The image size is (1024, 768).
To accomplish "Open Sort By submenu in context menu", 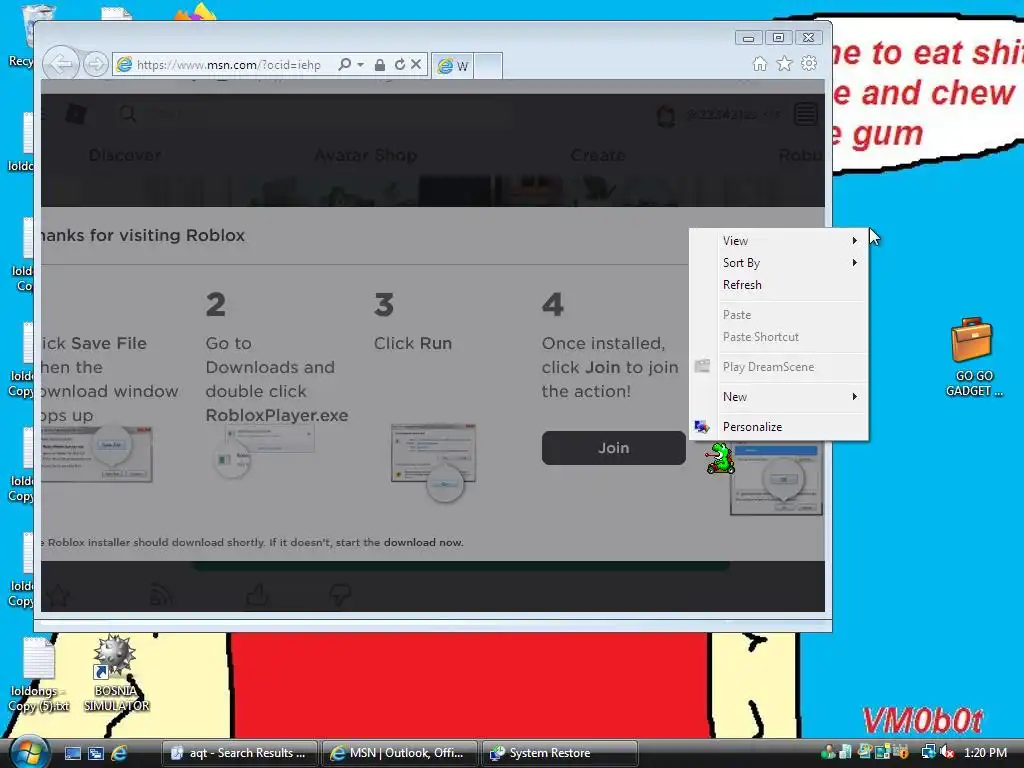I will 779,263.
